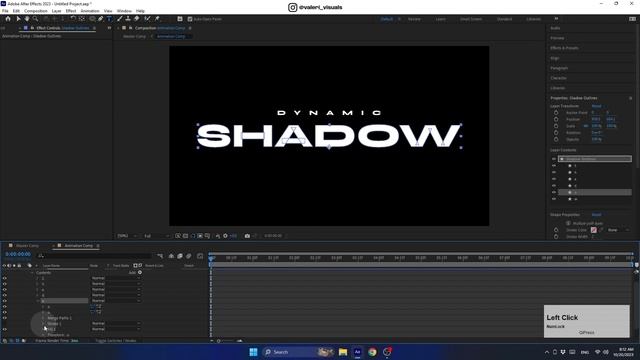640x360 pixels.
Task: Hide group H eye in timeline
Action: tap(4, 284)
